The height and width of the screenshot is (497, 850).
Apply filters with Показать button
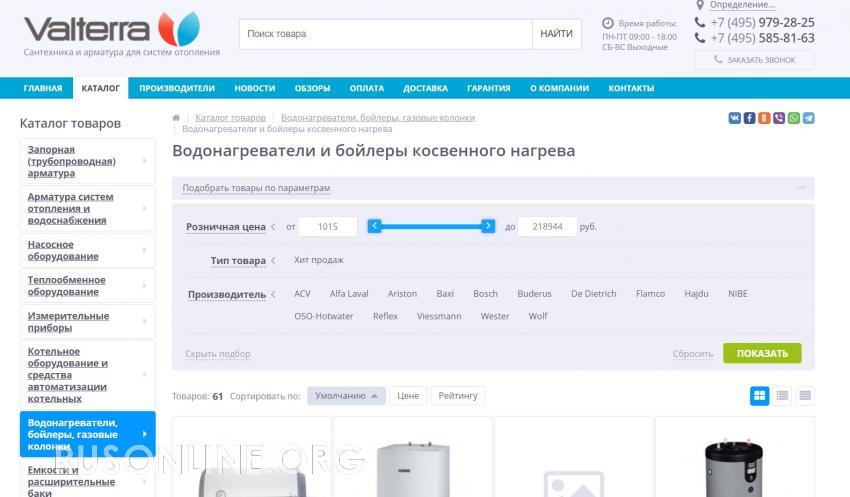762,353
